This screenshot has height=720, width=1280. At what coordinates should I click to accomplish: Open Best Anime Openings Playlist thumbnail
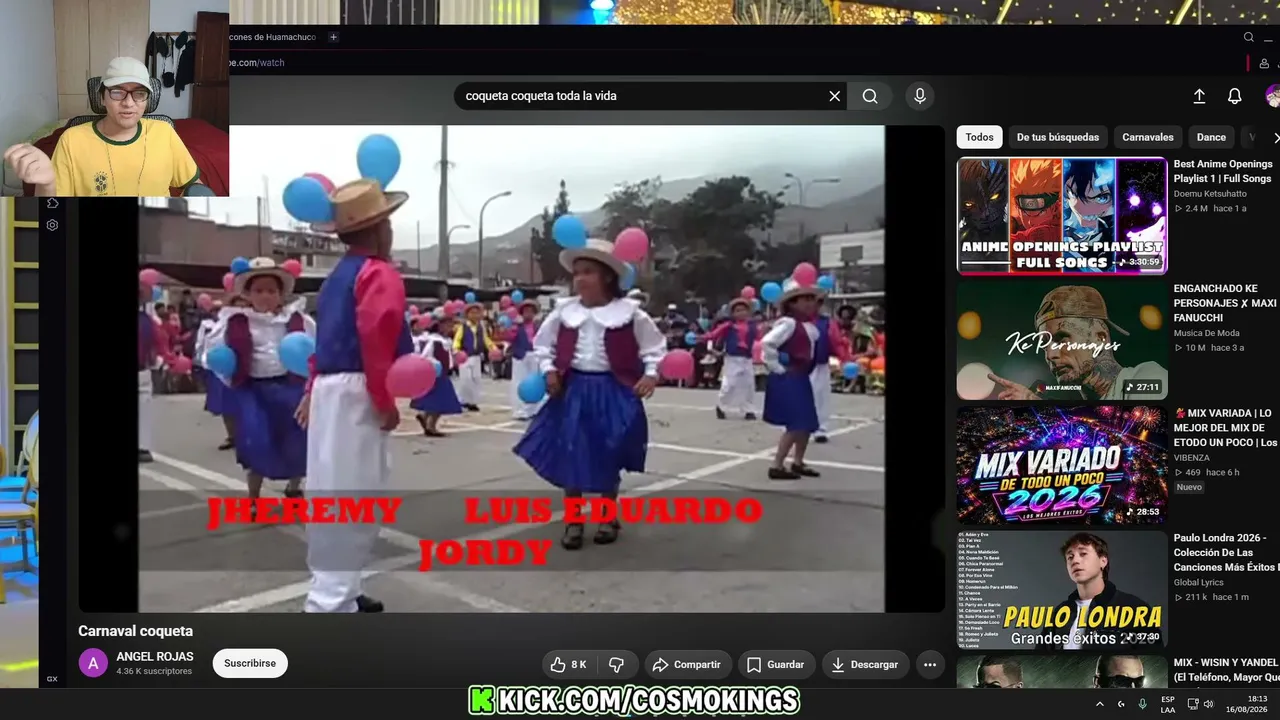tap(1062, 216)
